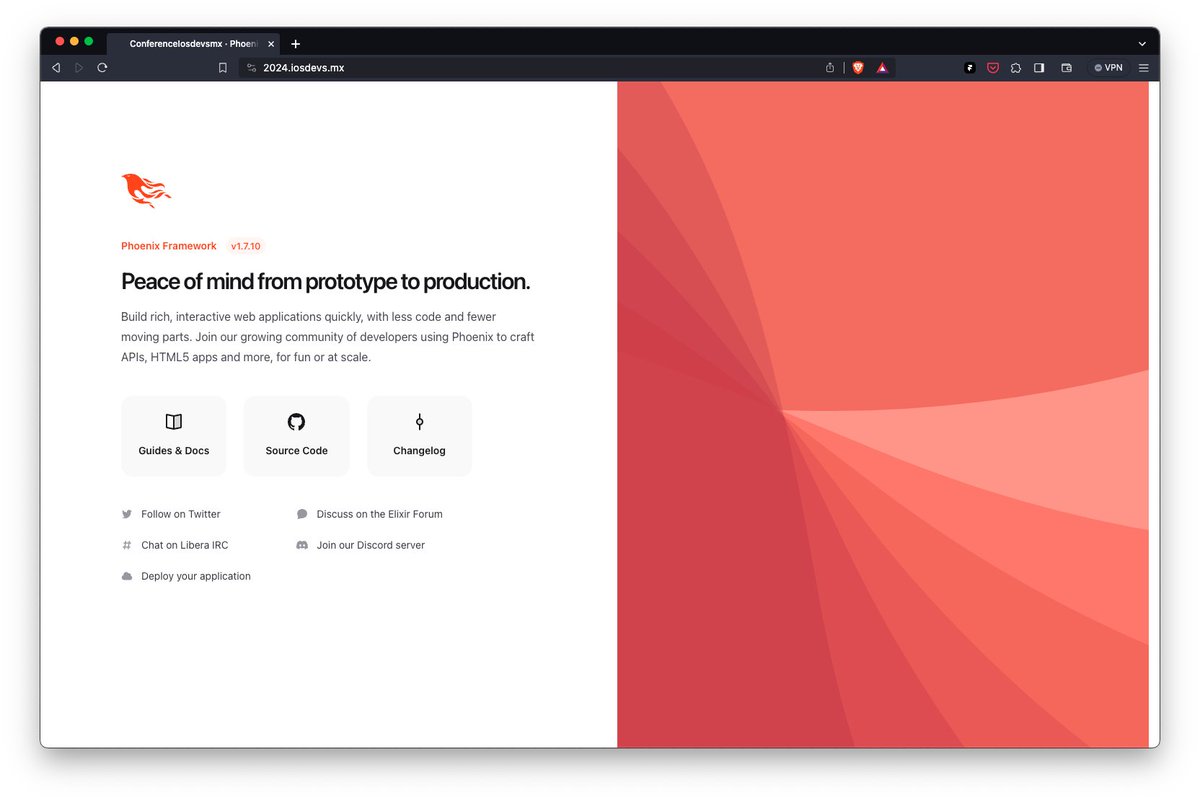This screenshot has width=1200, height=801.
Task: Reload the page with the refresh icon
Action: click(x=102, y=68)
